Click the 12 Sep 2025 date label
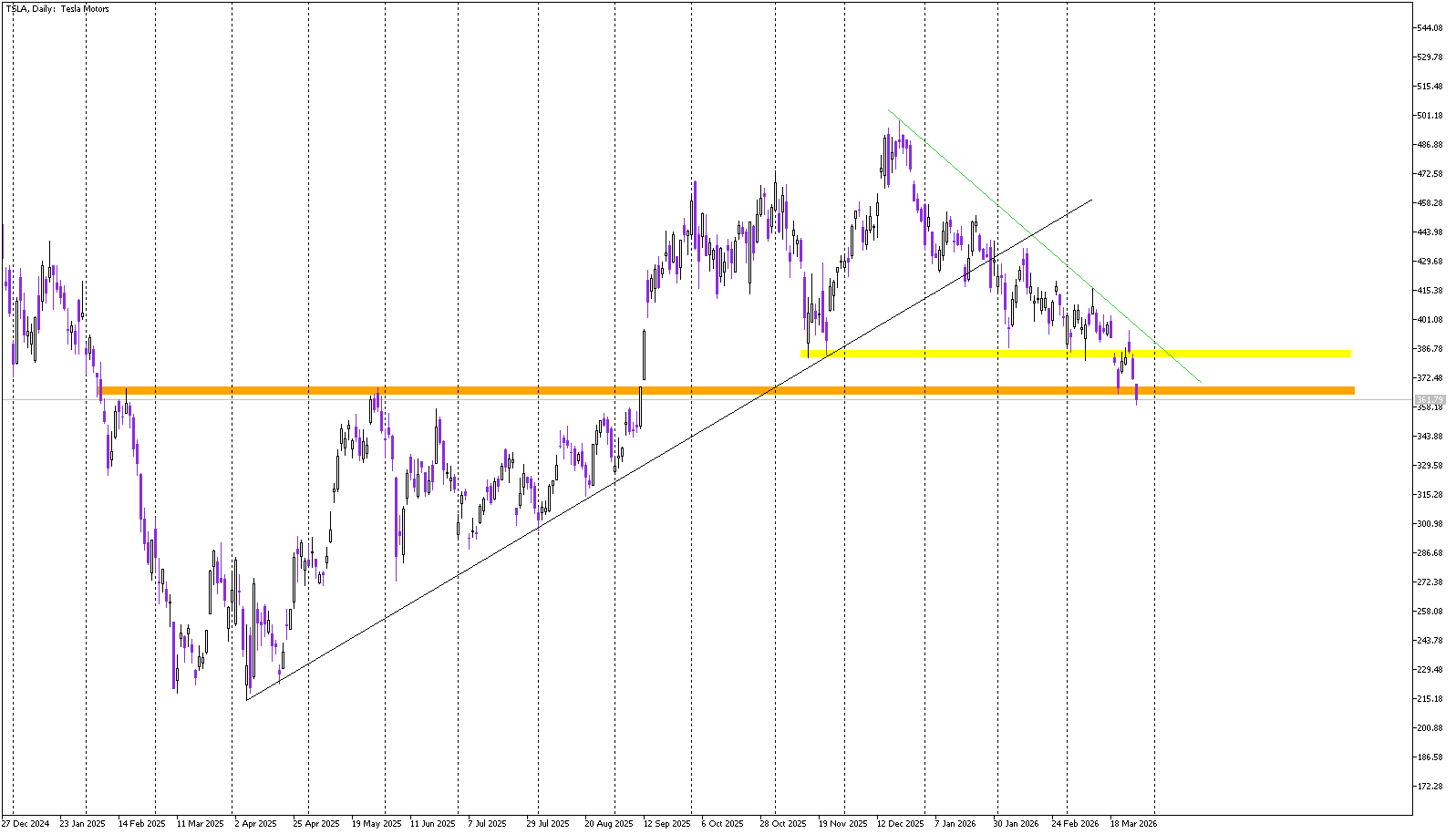The height and width of the screenshot is (834, 1456). pyautogui.click(x=666, y=824)
